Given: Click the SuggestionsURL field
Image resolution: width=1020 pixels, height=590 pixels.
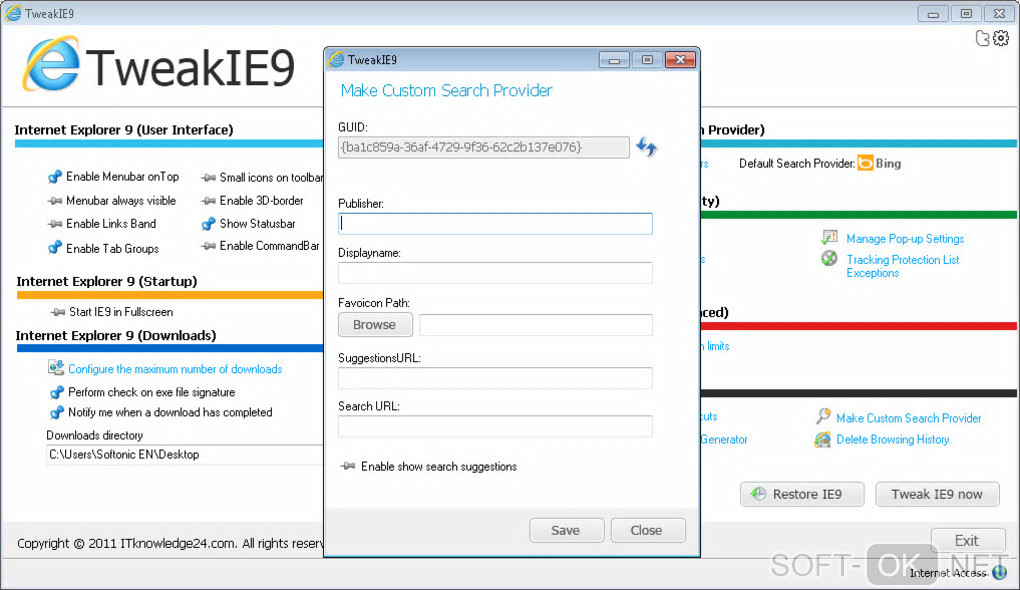Looking at the screenshot, I should coord(495,378).
